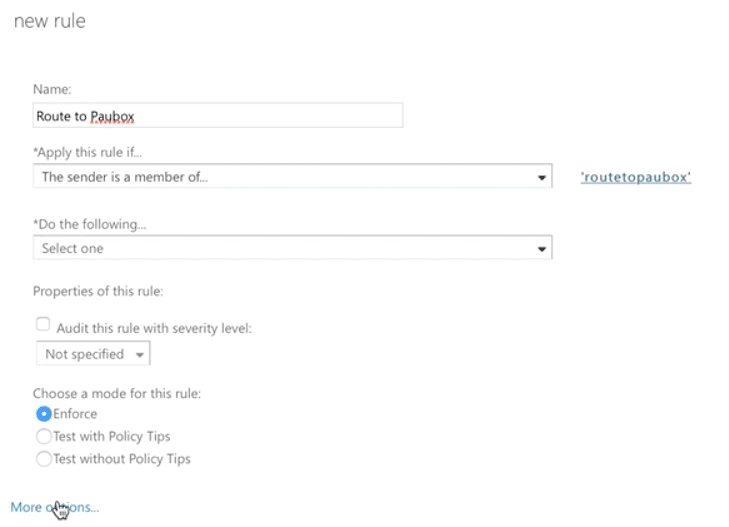Screen dimensions: 729x527
Task: Open the 'routetopaubox' group link
Action: (636, 177)
